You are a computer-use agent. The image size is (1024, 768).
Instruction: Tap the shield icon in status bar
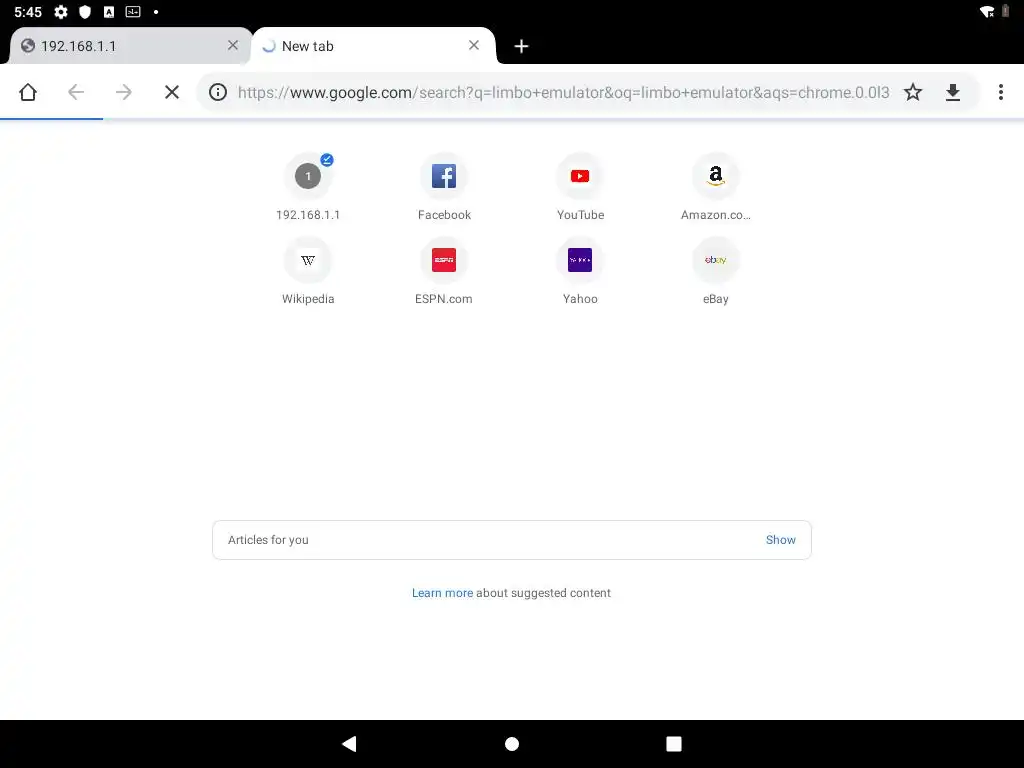85,12
